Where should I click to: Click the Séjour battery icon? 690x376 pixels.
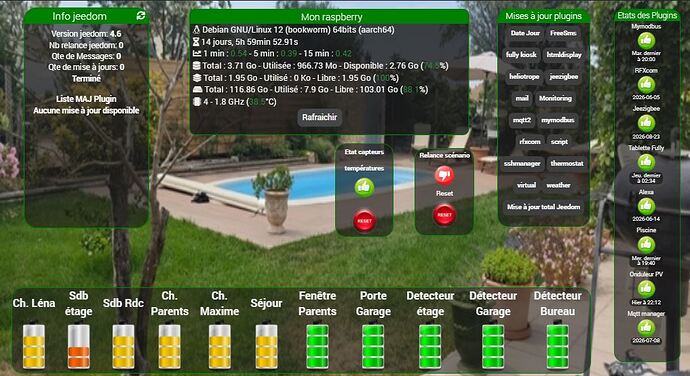[267, 346]
